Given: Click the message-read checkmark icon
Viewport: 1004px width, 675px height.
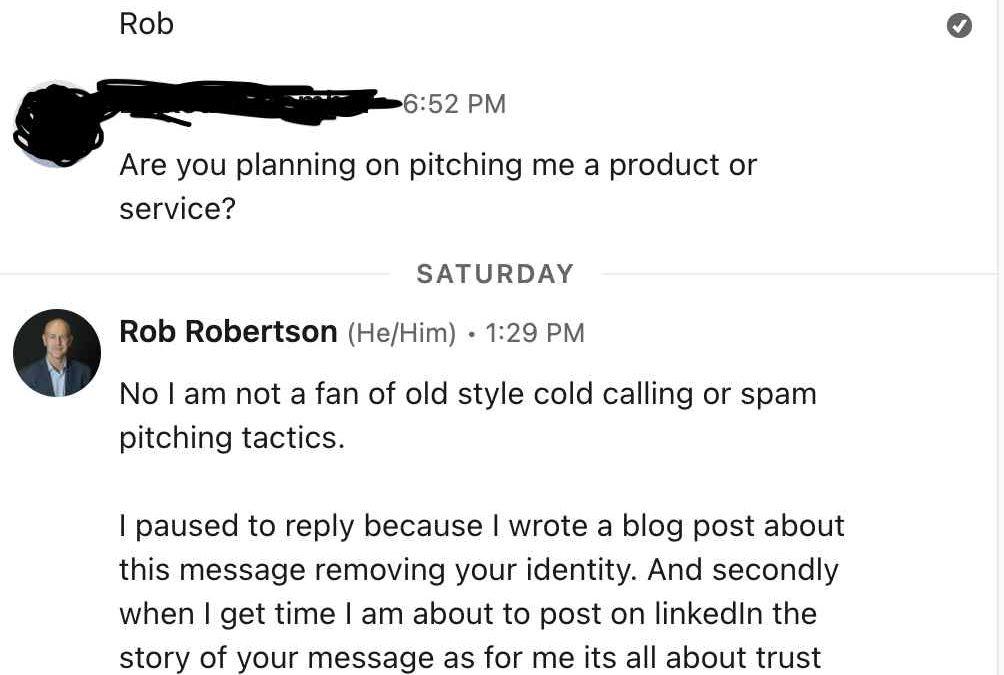Looking at the screenshot, I should coord(959,26).
